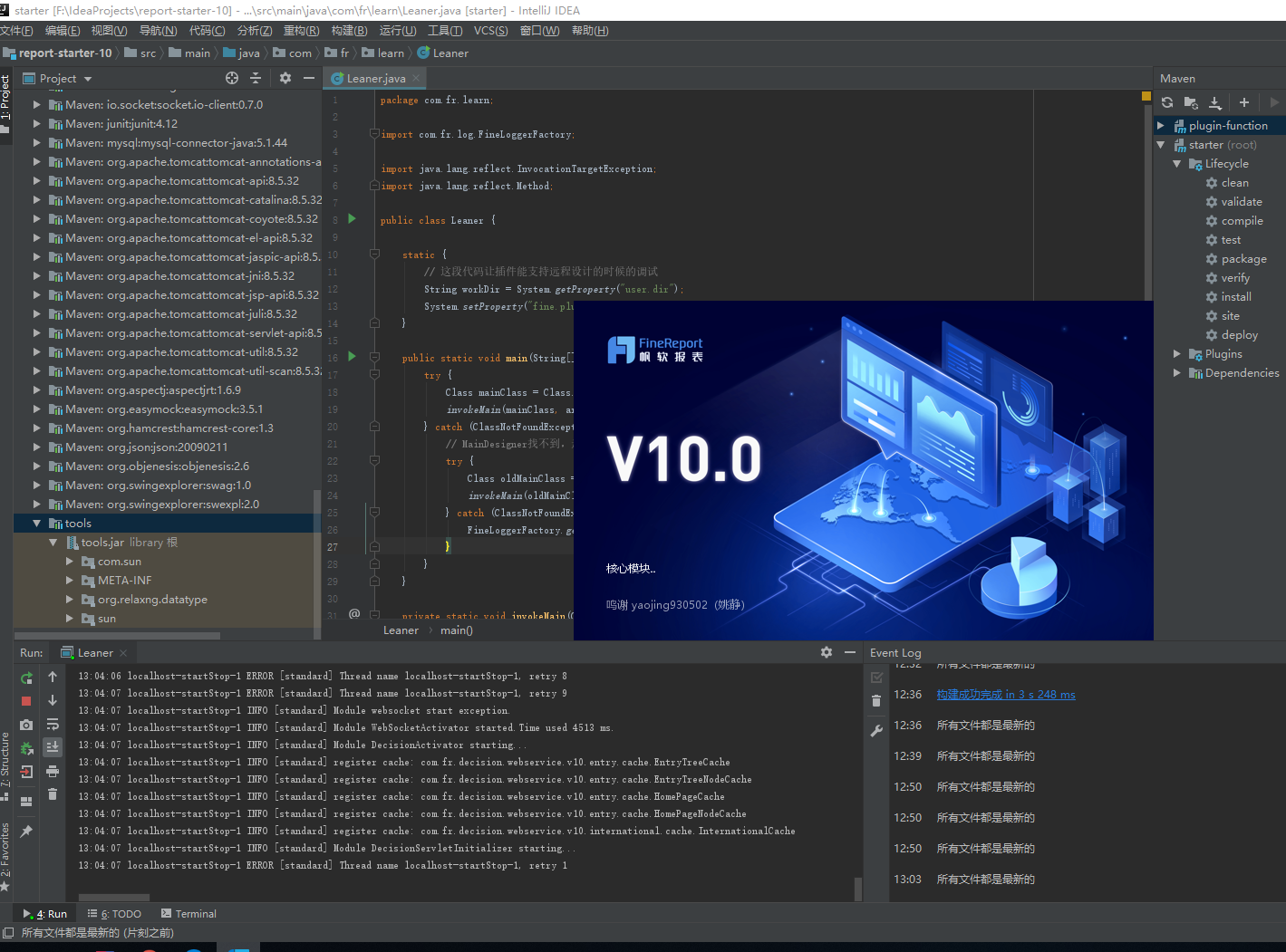Viewport: 1286px width, 952px height.
Task: Click the learn folder breadcrumb
Action: [x=383, y=53]
